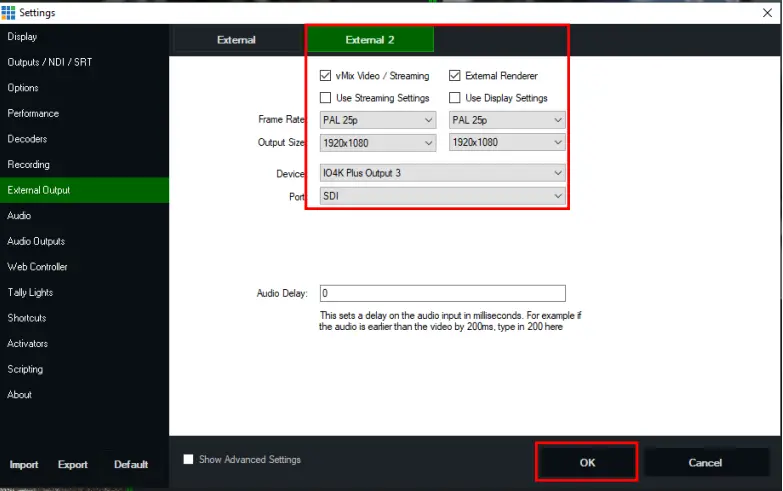This screenshot has height=491, width=783.
Task: Go to Audio Outputs settings
Action: tap(84, 241)
